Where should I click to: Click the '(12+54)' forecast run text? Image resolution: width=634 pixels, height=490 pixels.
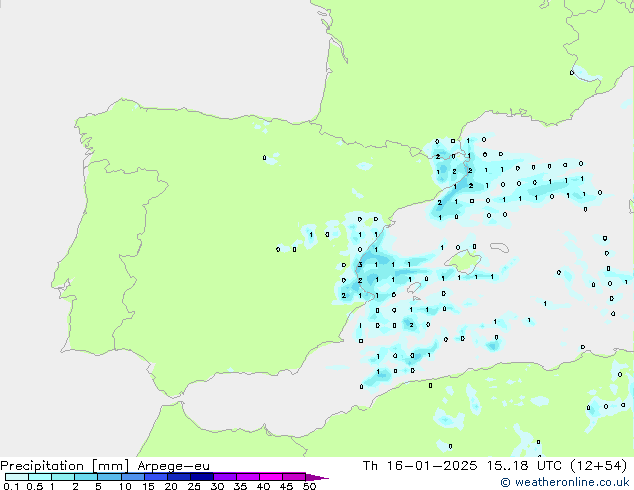[598, 466]
